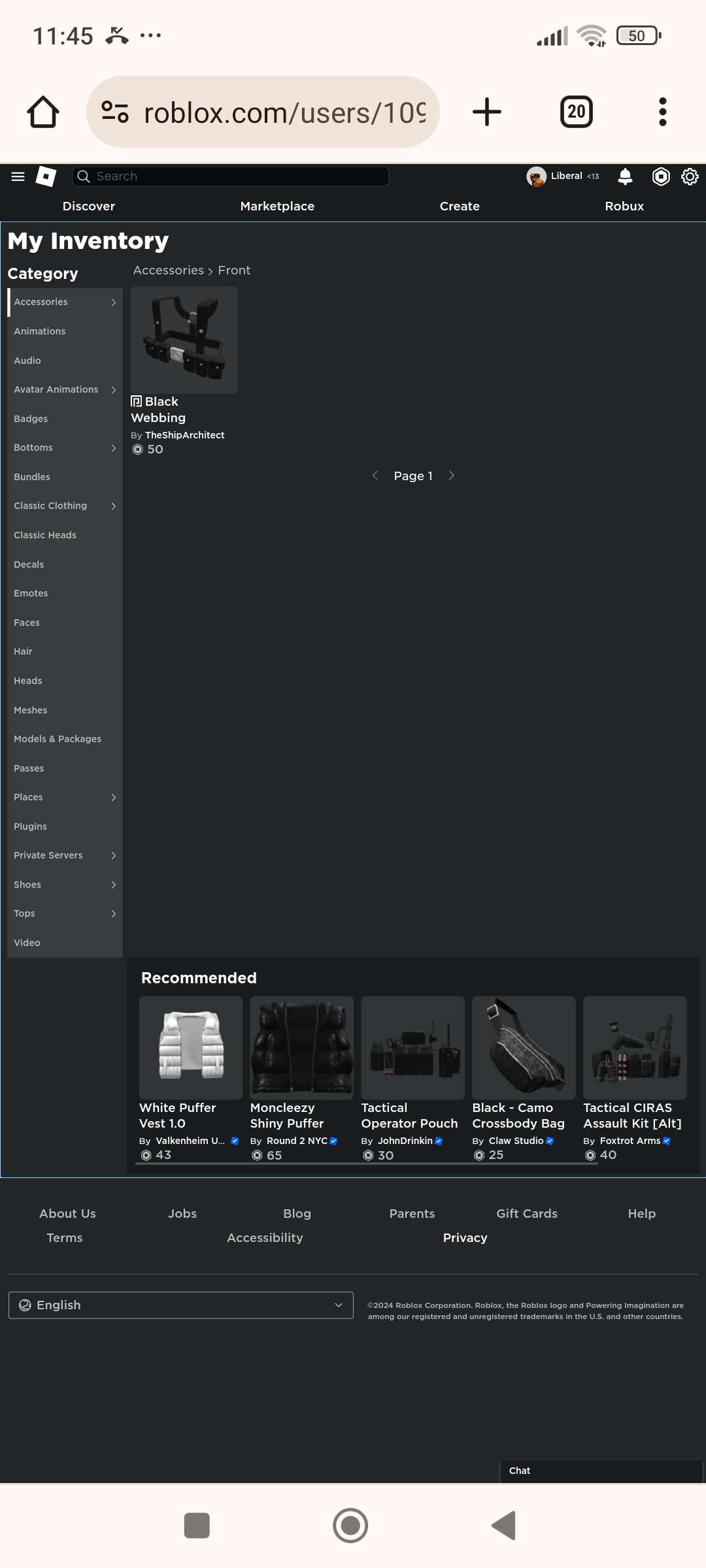706x1568 pixels.
Task: Select the Models & Packages category
Action: tap(65, 740)
